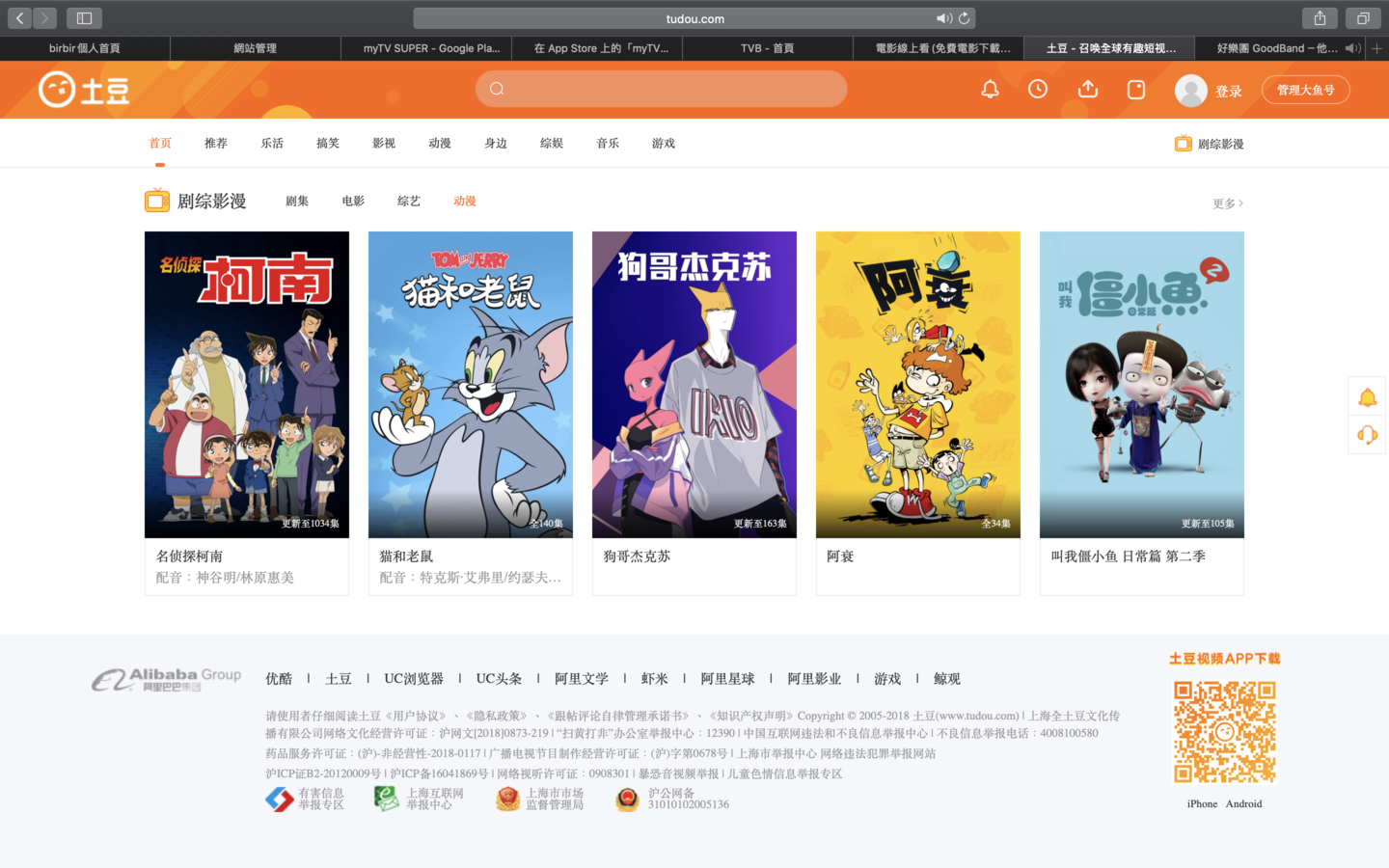Click the search magnifier icon
Image resolution: width=1389 pixels, height=868 pixels.
click(497, 89)
